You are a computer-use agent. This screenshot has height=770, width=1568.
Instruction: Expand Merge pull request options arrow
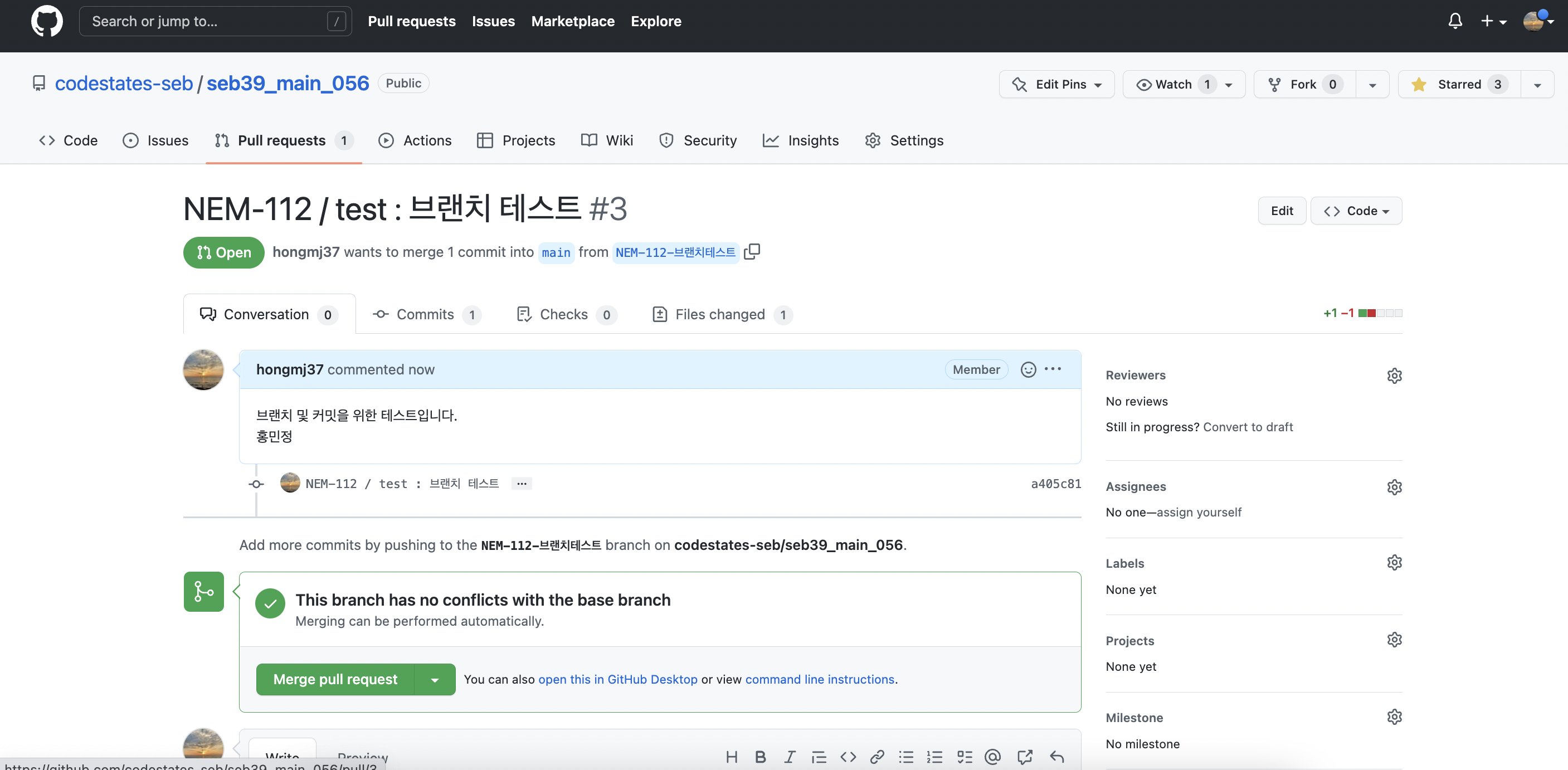(435, 680)
